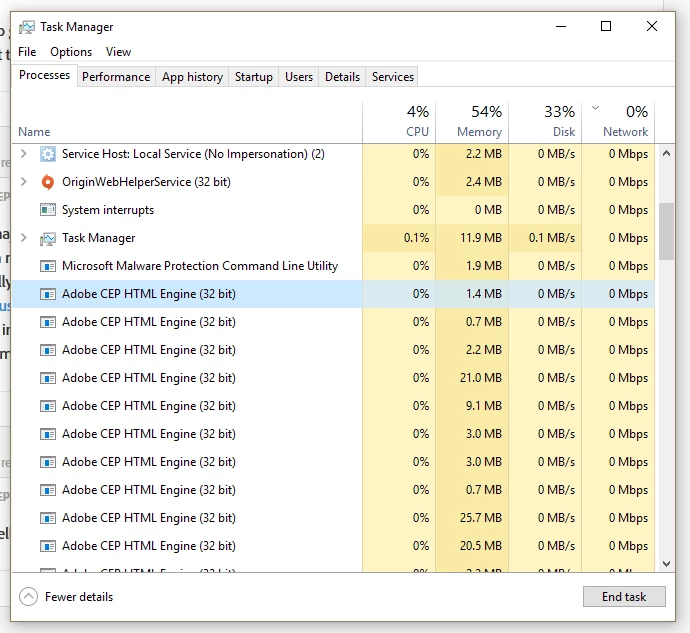Click the 0 MB memory value
Image resolution: width=690 pixels, height=633 pixels.
tap(488, 210)
